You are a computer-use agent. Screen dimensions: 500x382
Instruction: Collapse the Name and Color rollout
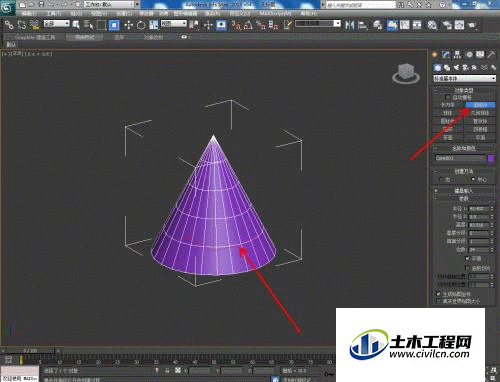point(464,148)
